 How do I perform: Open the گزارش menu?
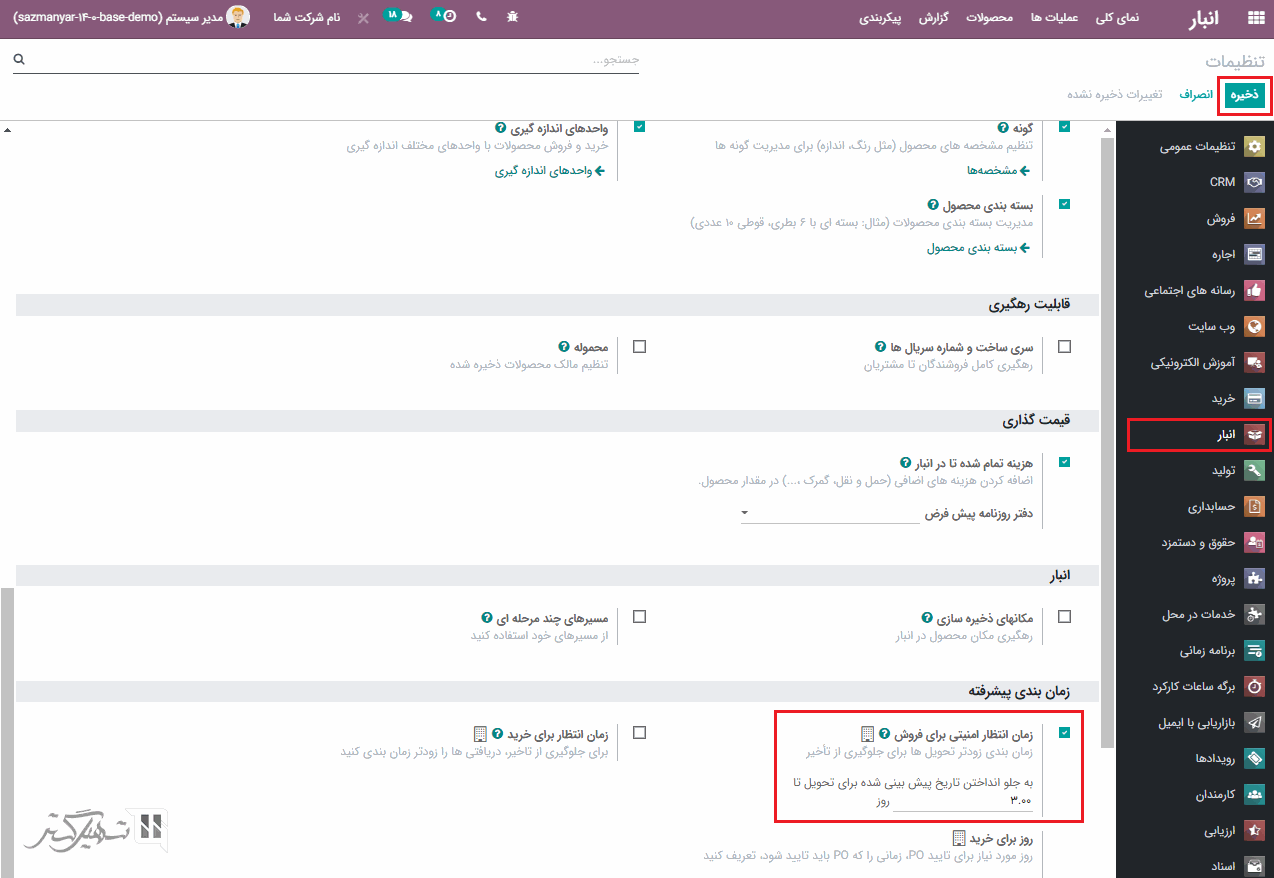[934, 18]
